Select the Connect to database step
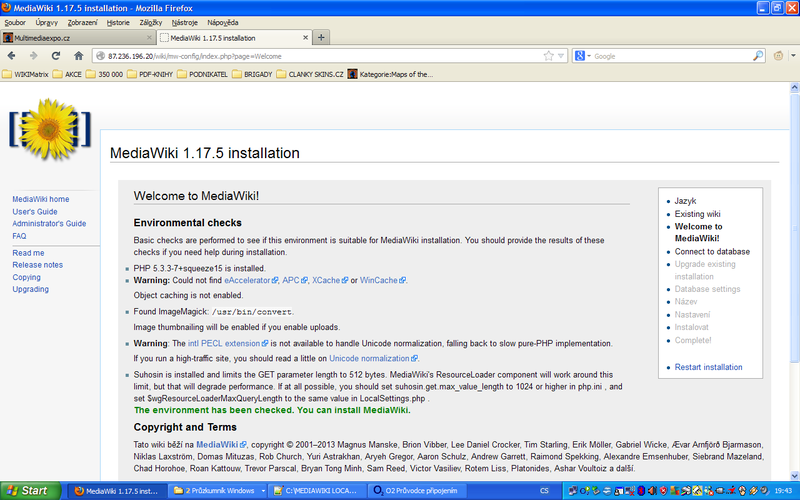 click(712, 252)
